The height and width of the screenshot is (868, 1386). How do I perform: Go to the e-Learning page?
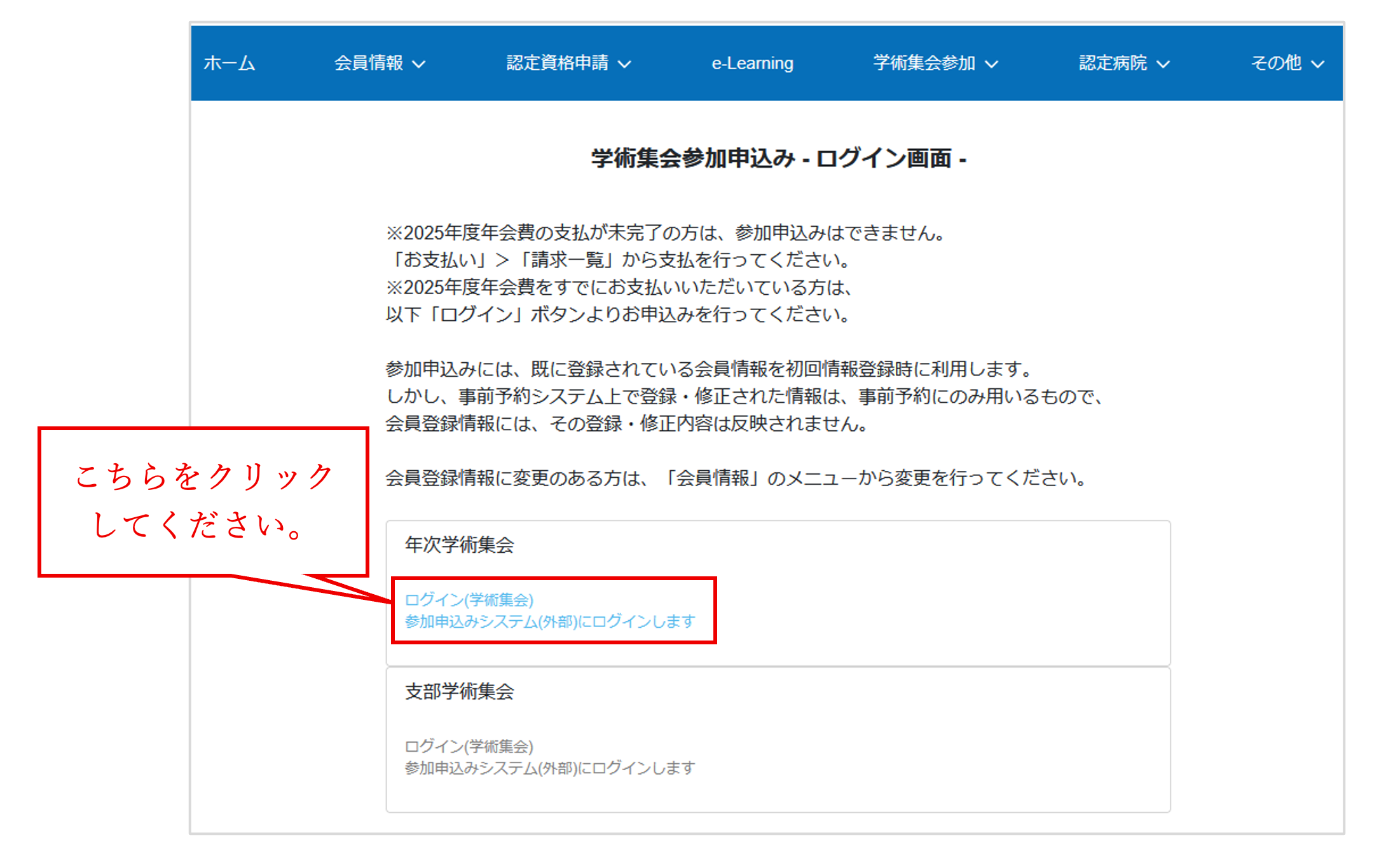point(752,63)
